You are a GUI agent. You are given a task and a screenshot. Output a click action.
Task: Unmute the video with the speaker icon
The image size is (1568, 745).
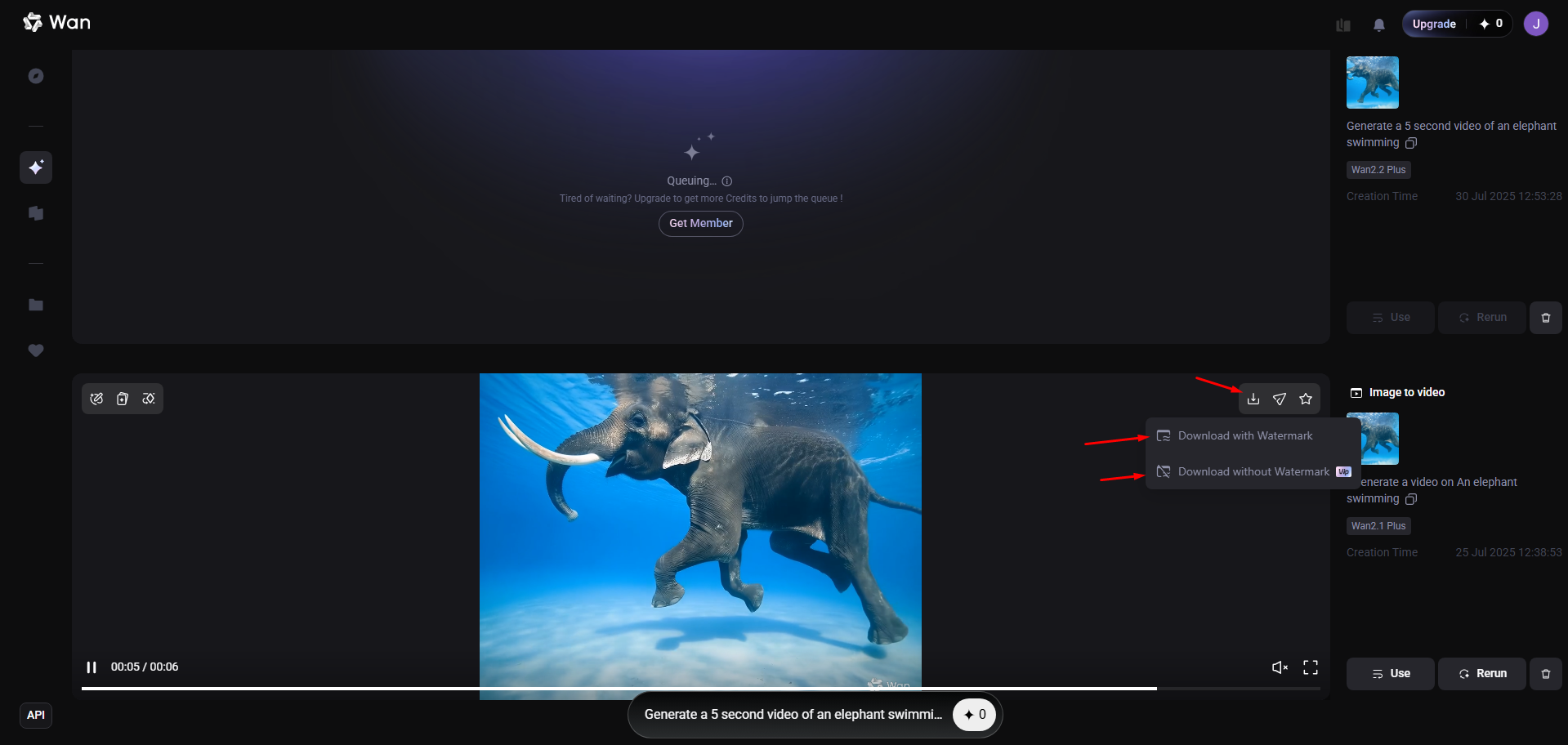[1279, 667]
